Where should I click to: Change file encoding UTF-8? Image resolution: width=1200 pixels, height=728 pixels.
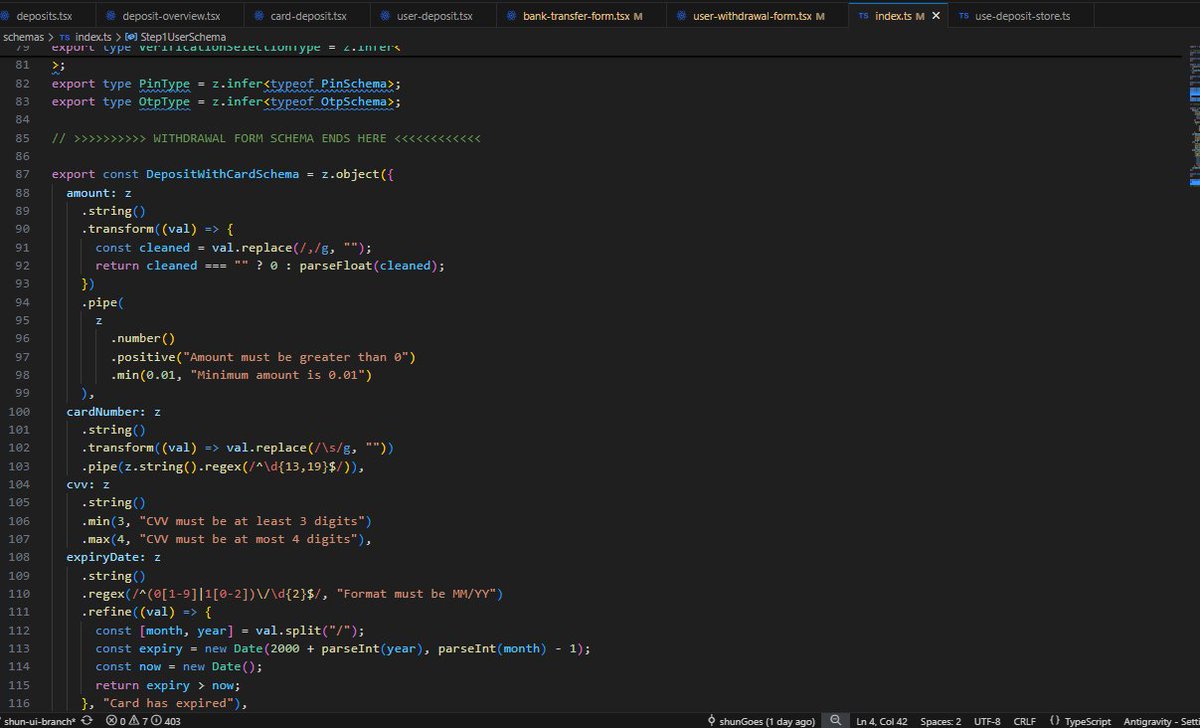(x=987, y=720)
